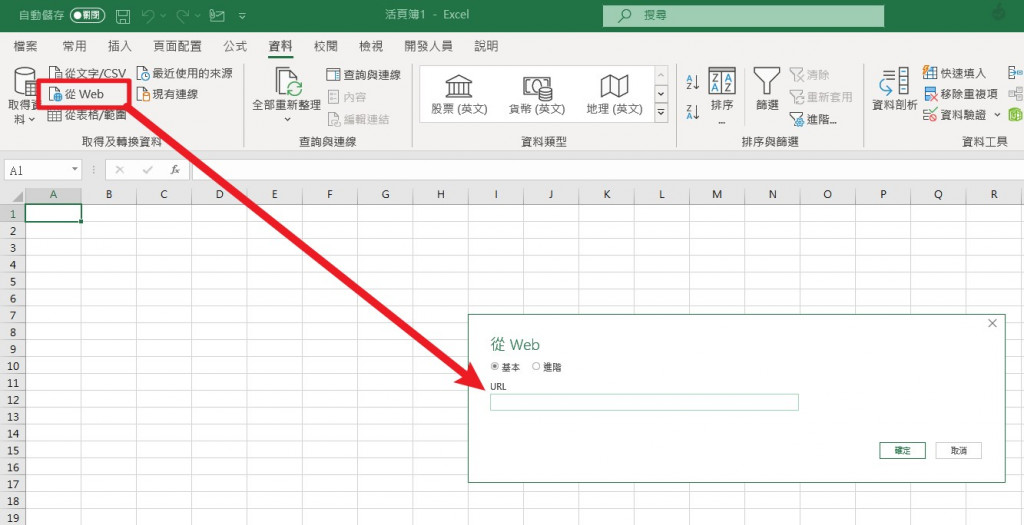Click 移除重複項 Remove Duplicates button
1024x525 pixels.
point(961,93)
